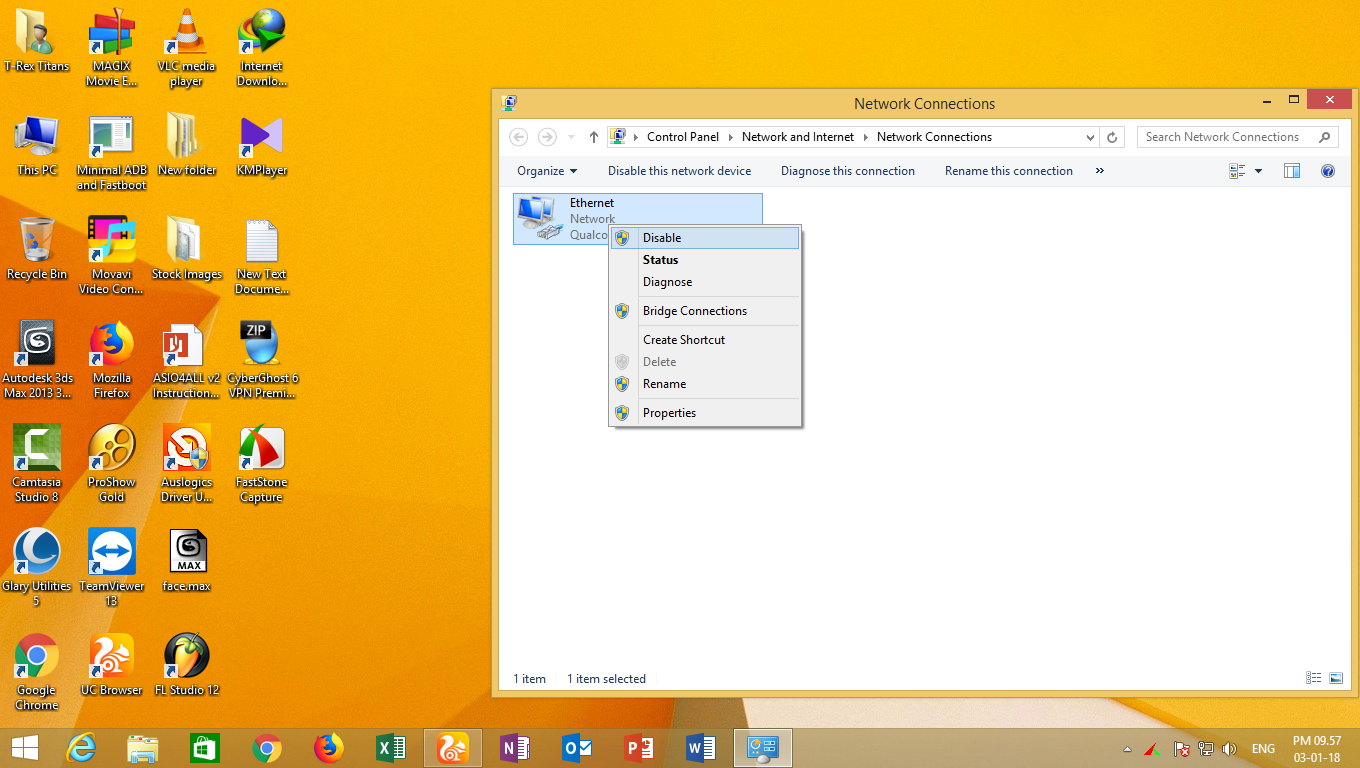Screen dimensions: 1360x768
Task: Switch to large icons view in status bar
Action: click(x=1336, y=678)
